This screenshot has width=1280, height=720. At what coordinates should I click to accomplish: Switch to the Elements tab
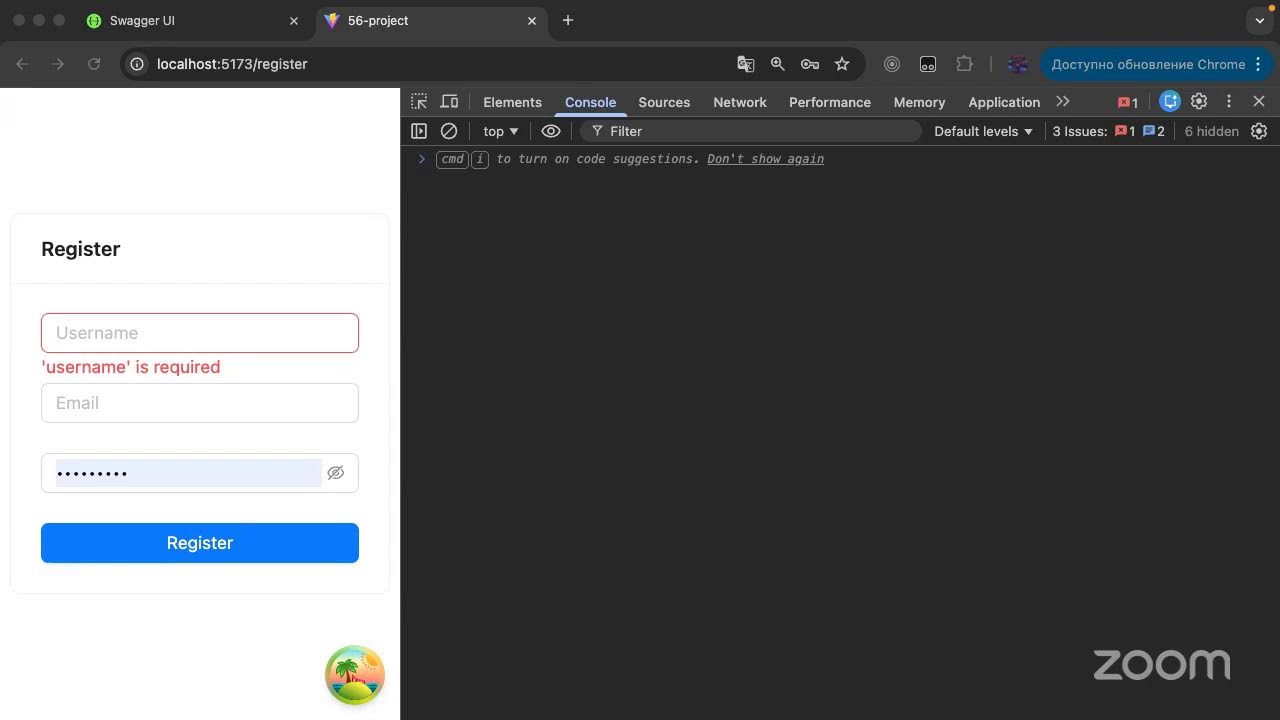click(x=512, y=102)
